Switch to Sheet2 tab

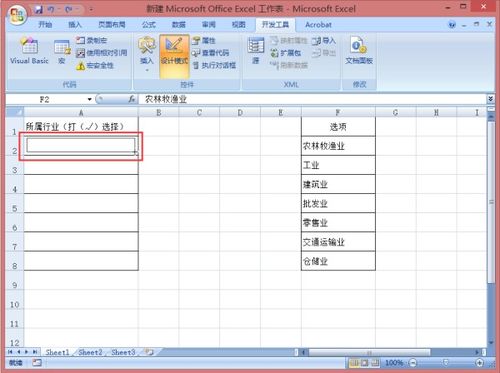click(90, 352)
